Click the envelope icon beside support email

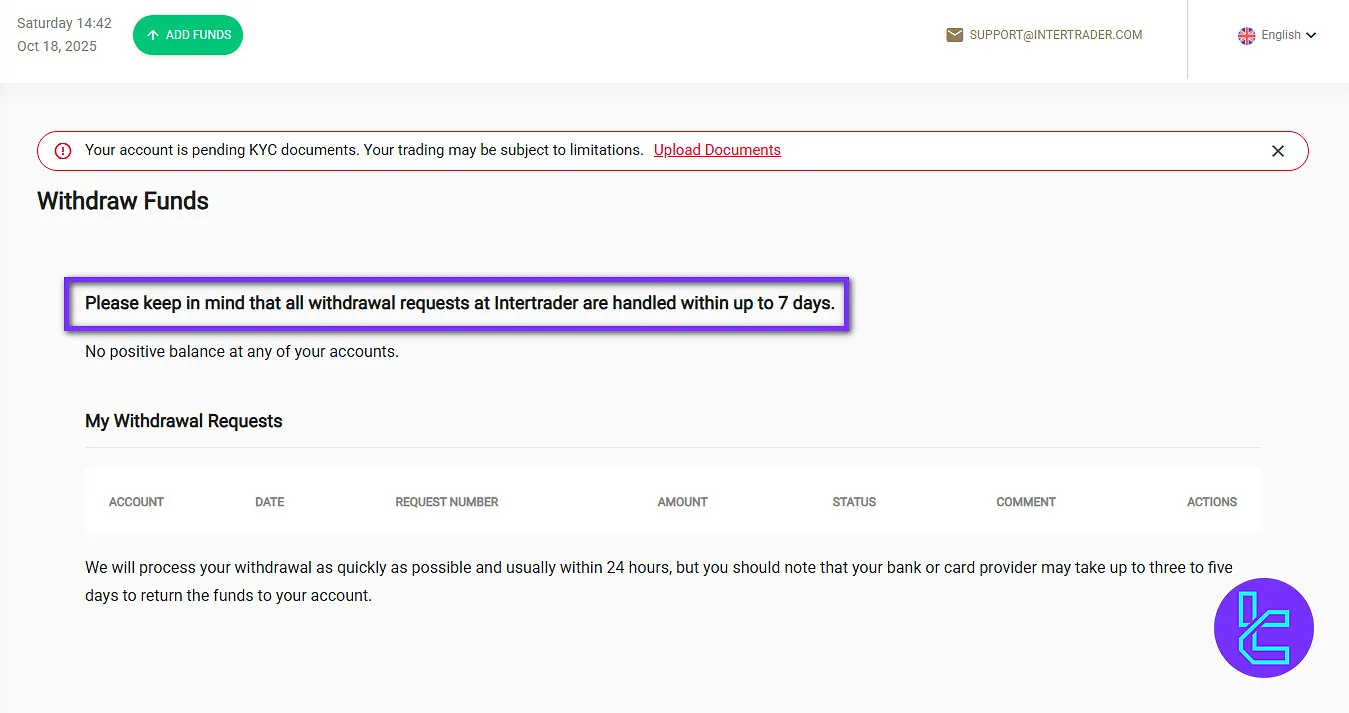click(954, 35)
